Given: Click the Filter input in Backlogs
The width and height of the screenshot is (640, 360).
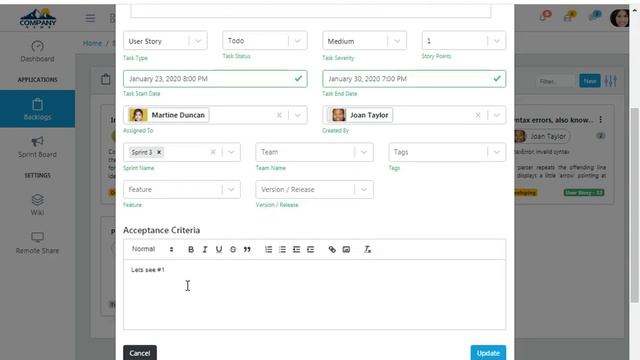Looking at the screenshot, I should pos(556,81).
